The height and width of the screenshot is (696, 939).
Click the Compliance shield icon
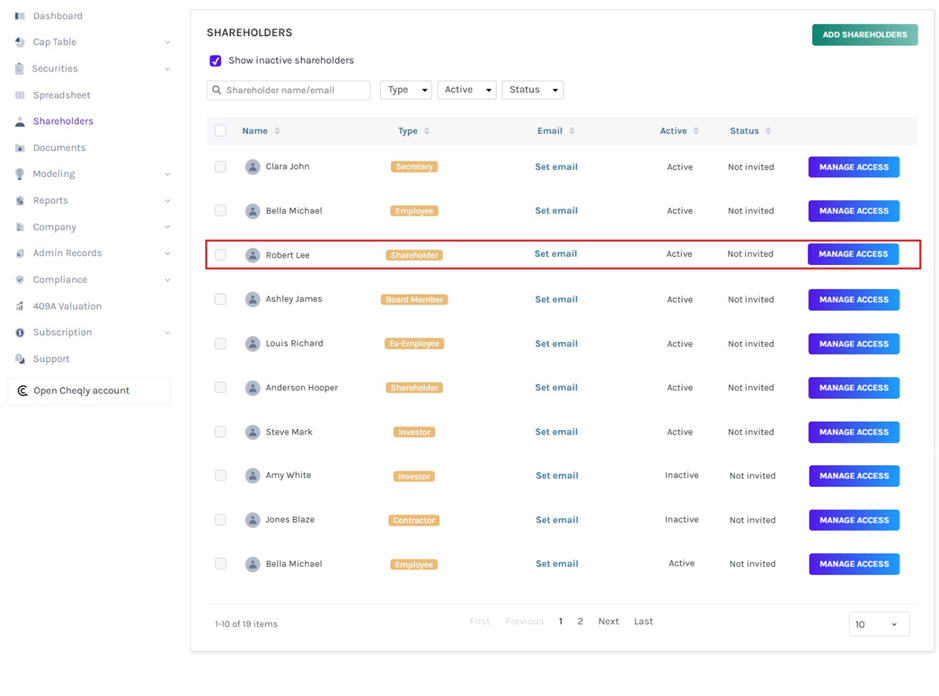pyautogui.click(x=20, y=280)
